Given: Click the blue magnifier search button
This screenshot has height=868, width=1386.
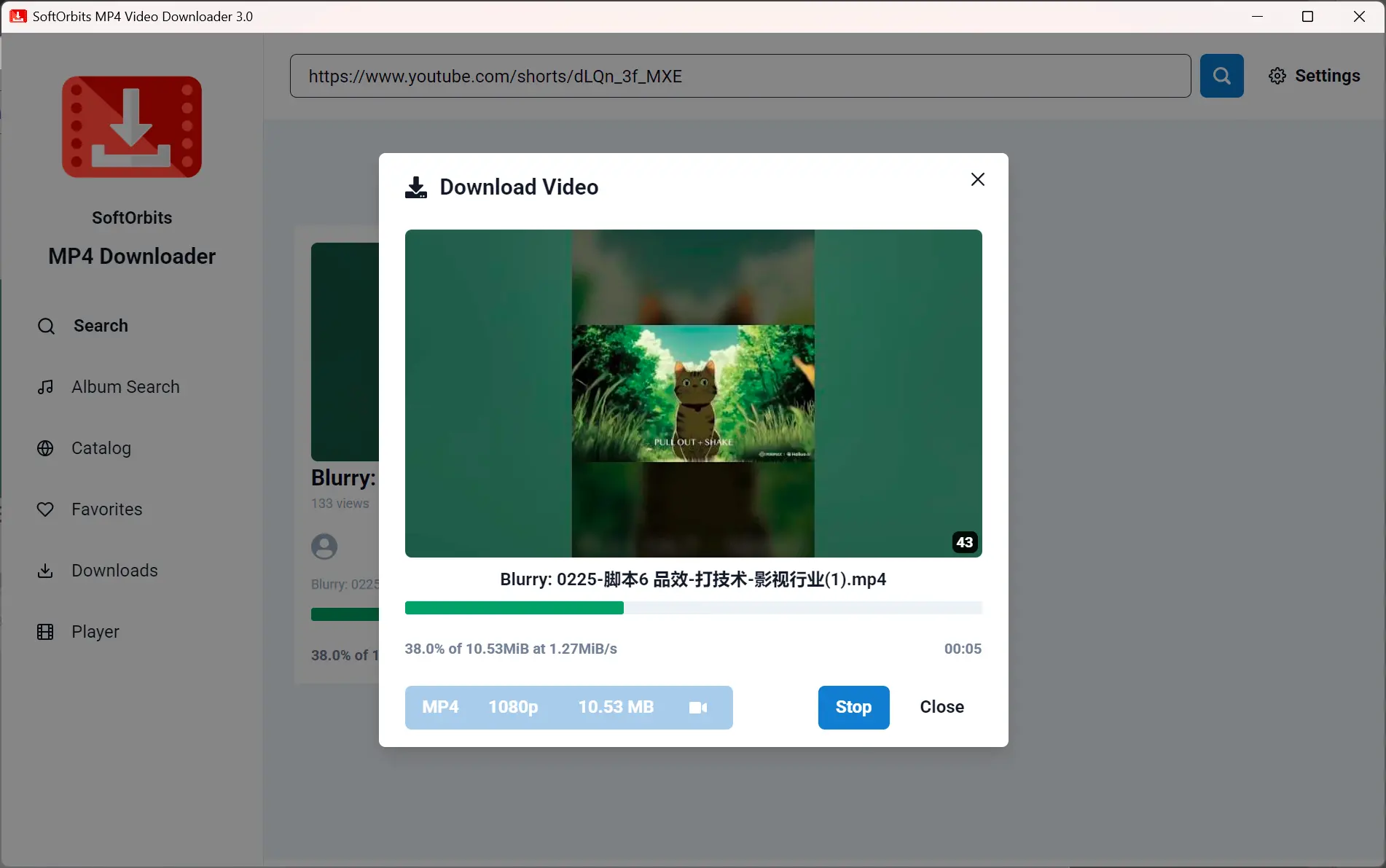Looking at the screenshot, I should pyautogui.click(x=1221, y=76).
